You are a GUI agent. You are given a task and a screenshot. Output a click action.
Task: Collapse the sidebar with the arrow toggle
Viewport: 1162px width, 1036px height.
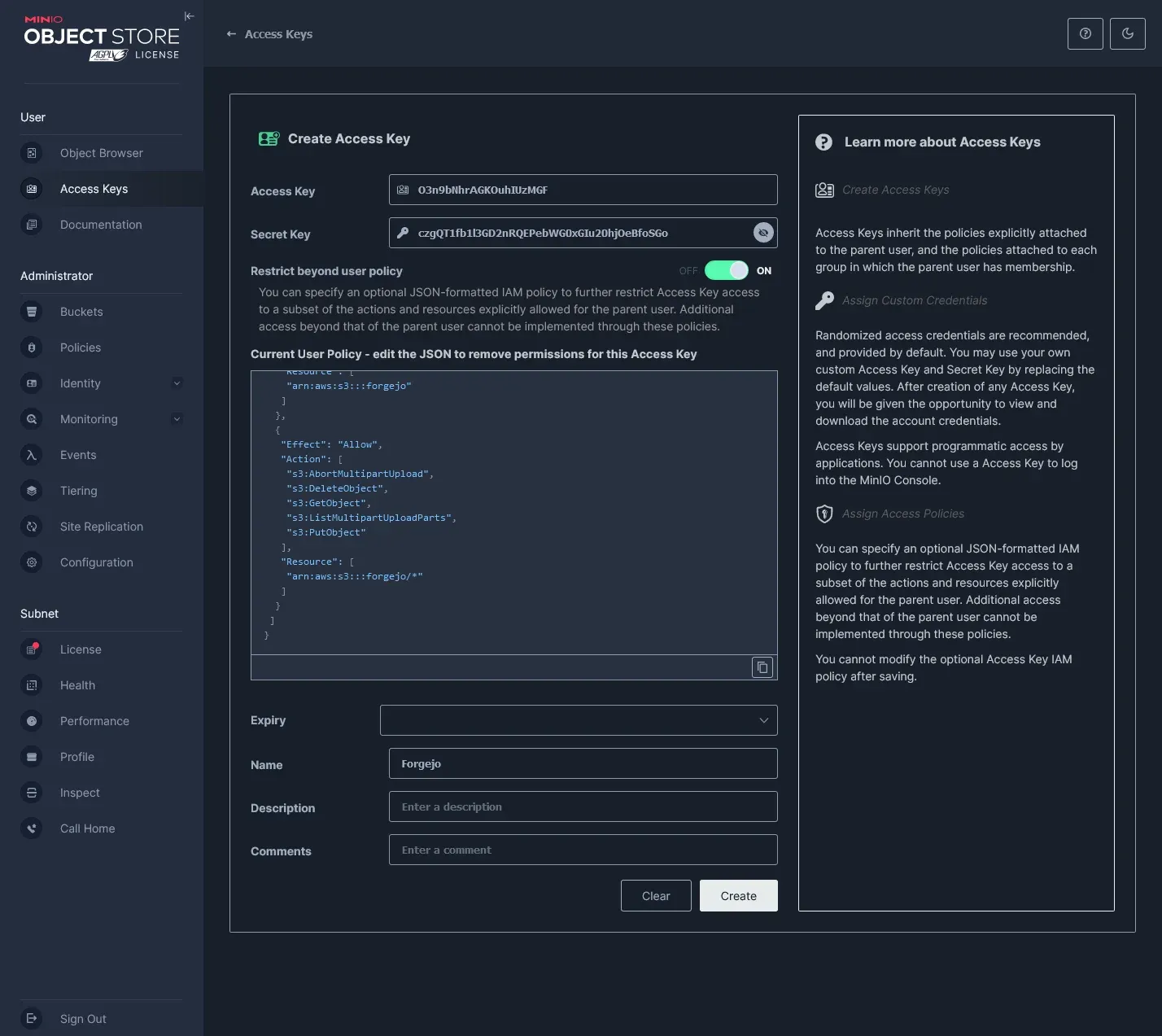(189, 15)
